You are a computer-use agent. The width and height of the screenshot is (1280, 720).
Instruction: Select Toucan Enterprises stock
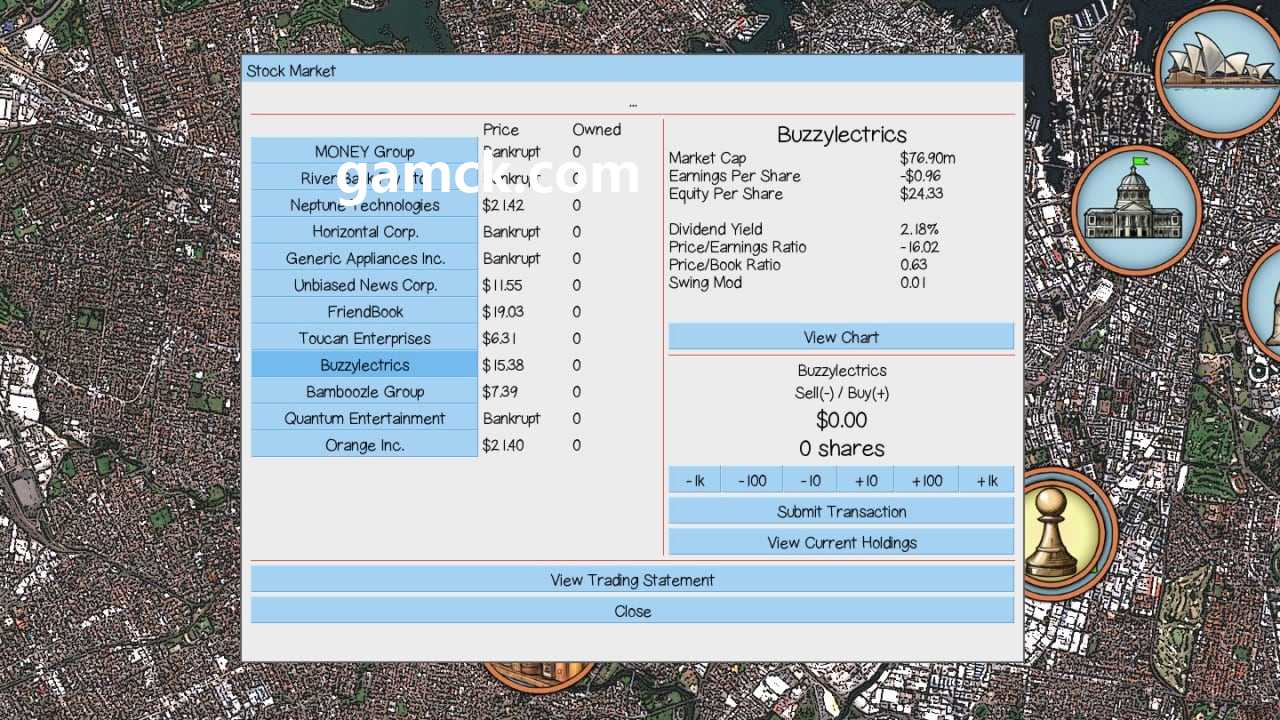coord(364,339)
